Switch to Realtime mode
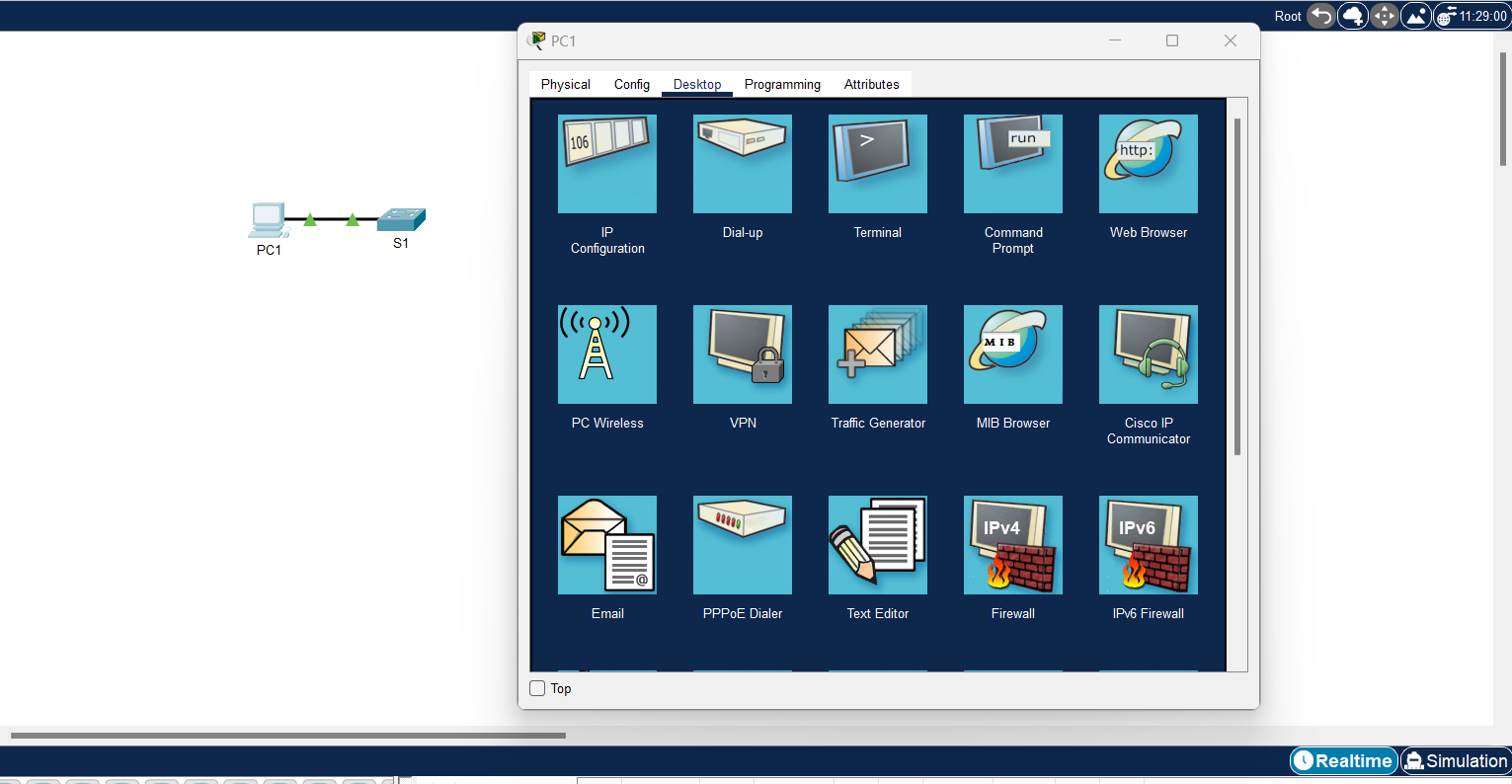1512x784 pixels. coord(1343,760)
